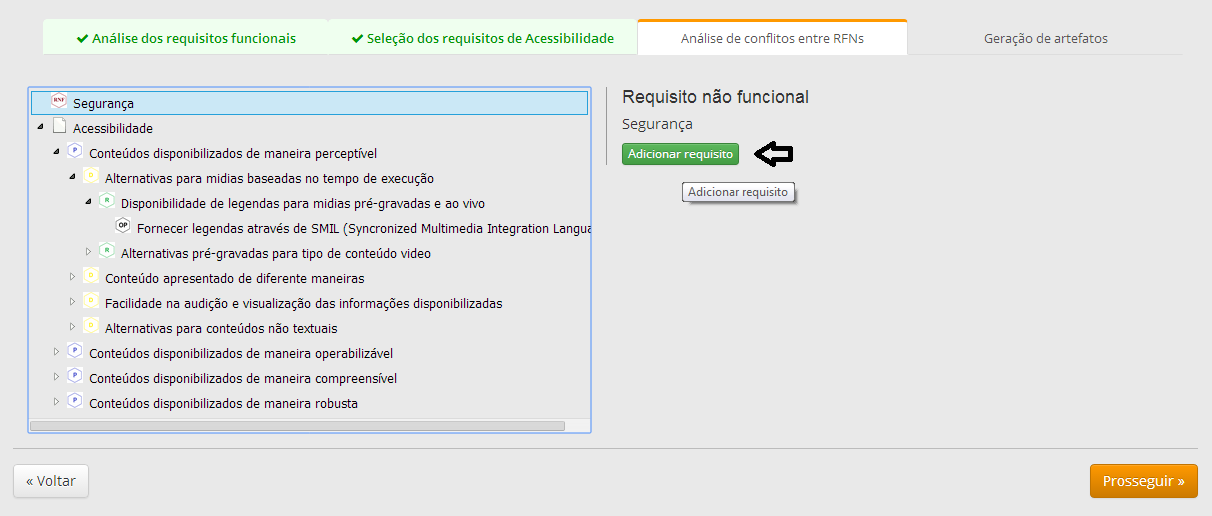Go back with the '« Voltar' button

point(51,481)
